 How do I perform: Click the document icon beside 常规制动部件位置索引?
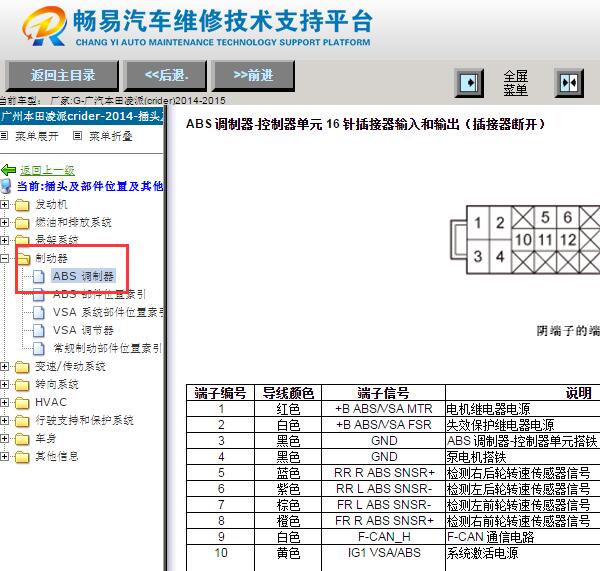click(x=39, y=348)
